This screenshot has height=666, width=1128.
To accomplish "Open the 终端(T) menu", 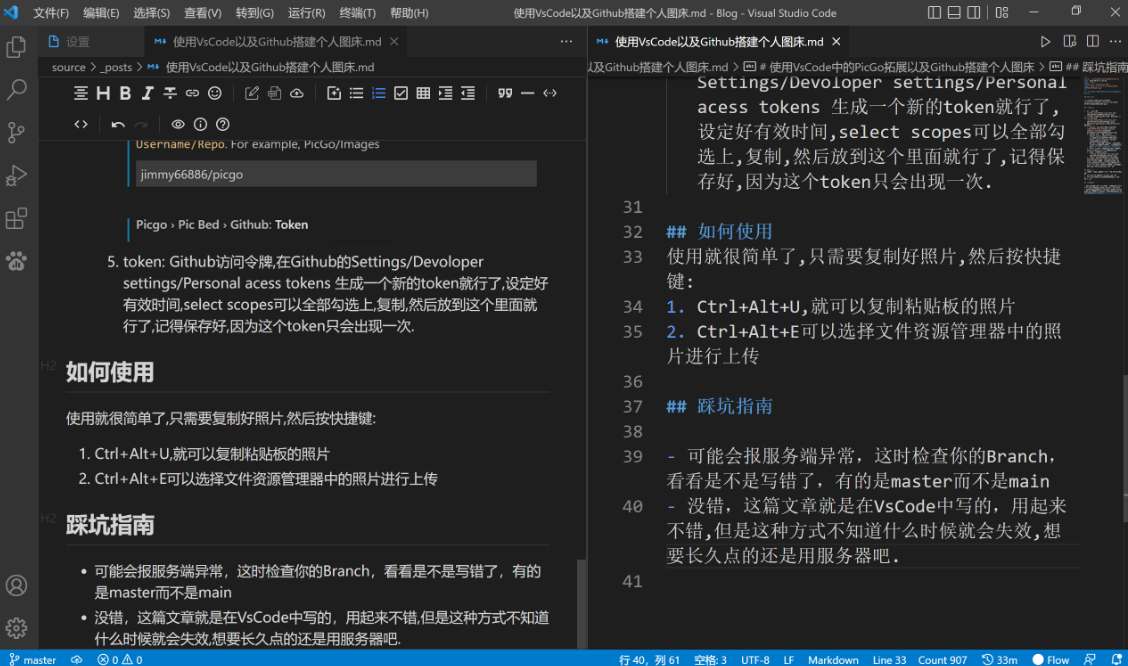I will tap(358, 13).
